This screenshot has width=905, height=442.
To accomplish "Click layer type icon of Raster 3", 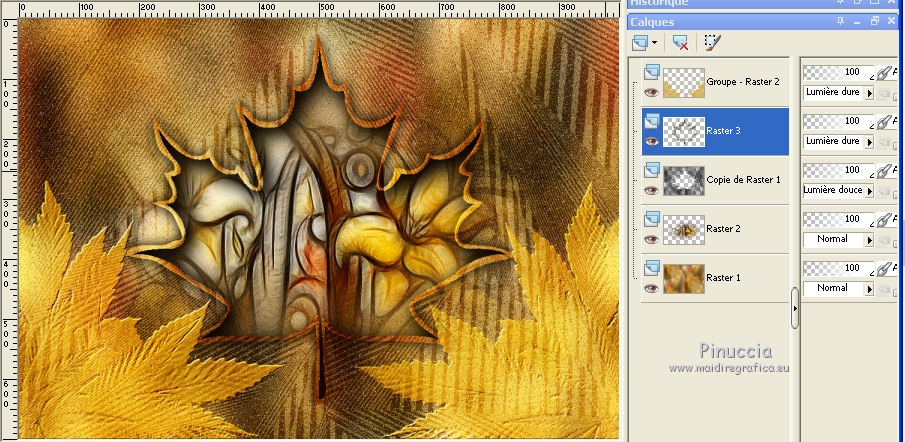I will point(652,121).
